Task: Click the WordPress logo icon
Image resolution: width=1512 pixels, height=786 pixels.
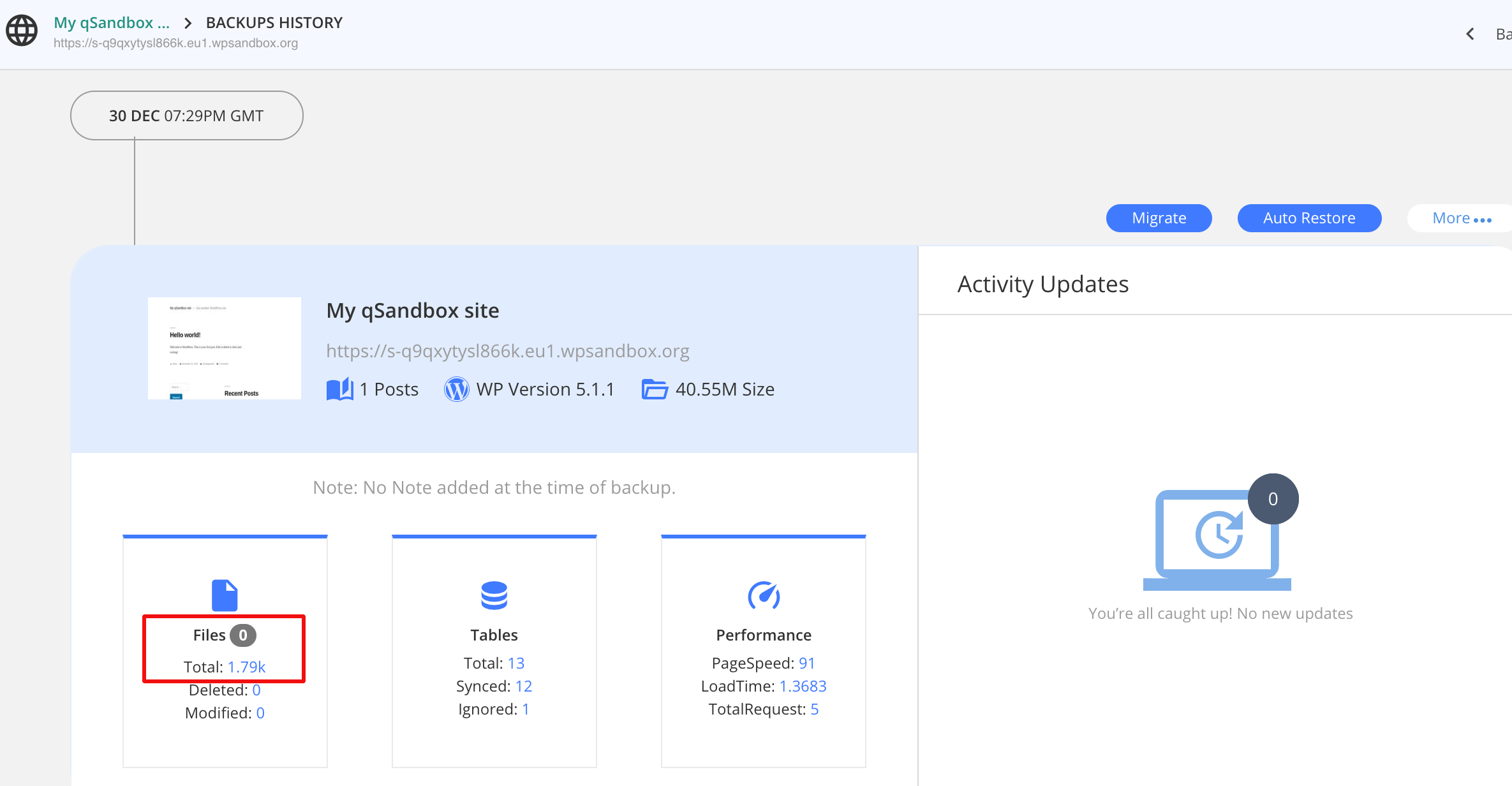Action: coord(457,389)
